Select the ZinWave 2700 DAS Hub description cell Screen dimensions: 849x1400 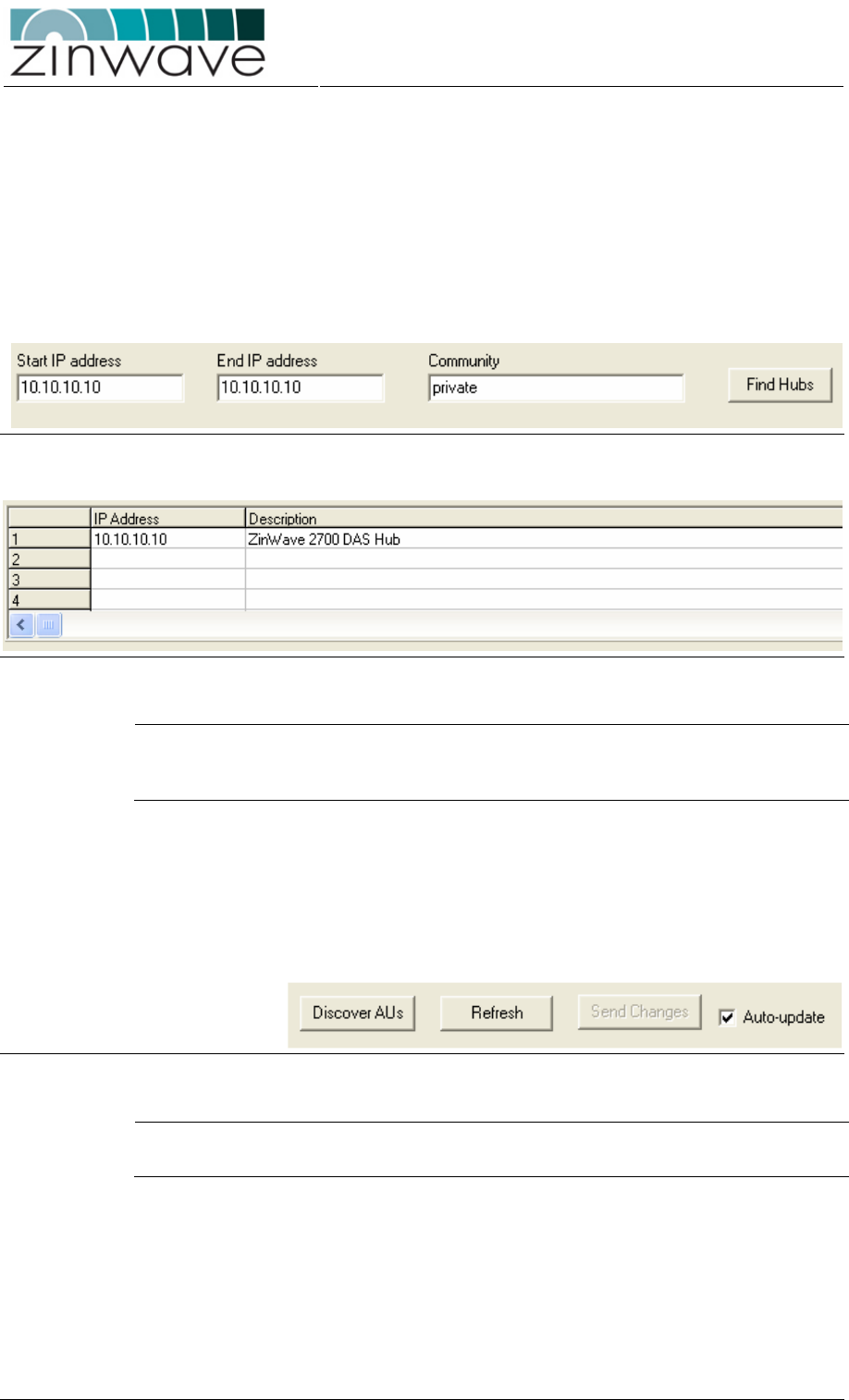coord(544,538)
